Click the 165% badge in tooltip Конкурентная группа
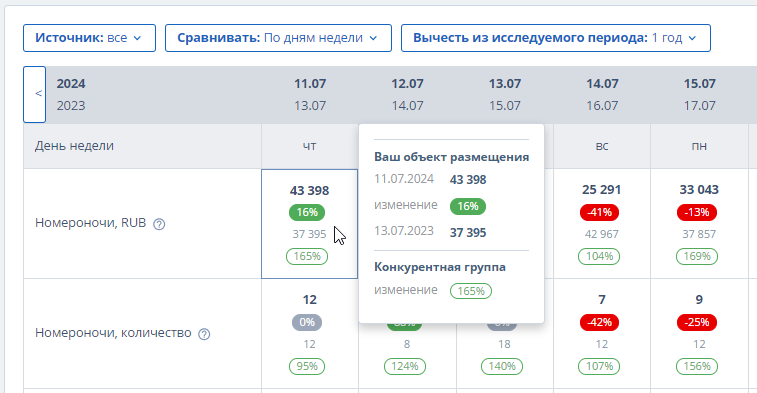 [471, 291]
